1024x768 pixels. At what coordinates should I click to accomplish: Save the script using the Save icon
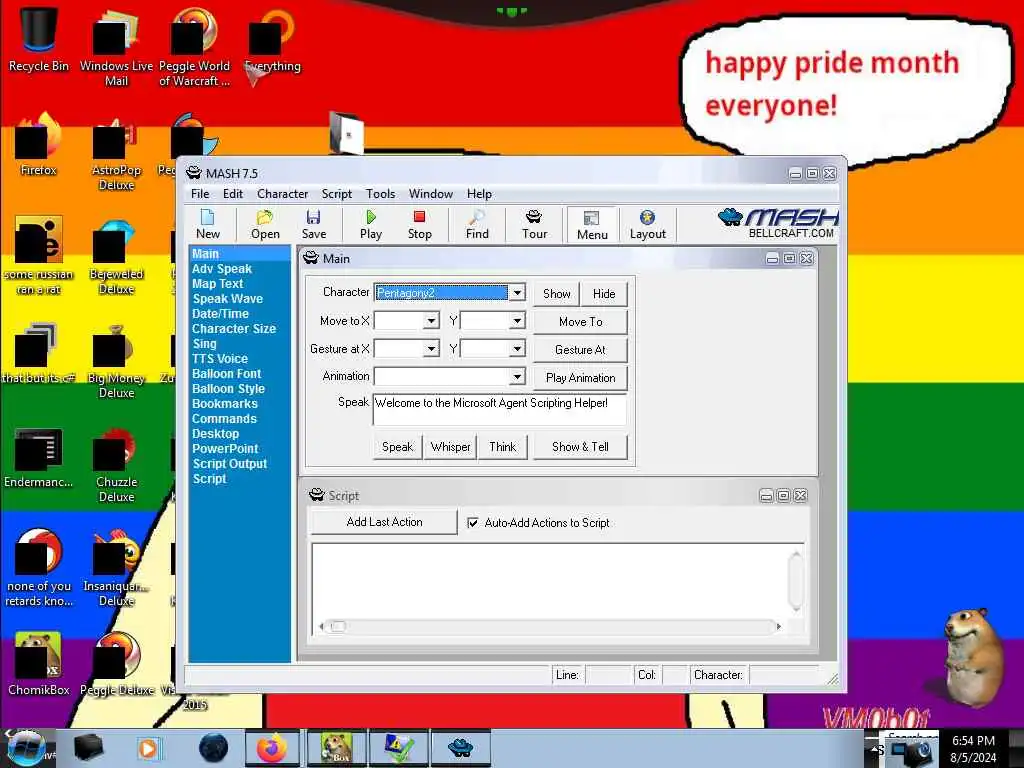[313, 225]
